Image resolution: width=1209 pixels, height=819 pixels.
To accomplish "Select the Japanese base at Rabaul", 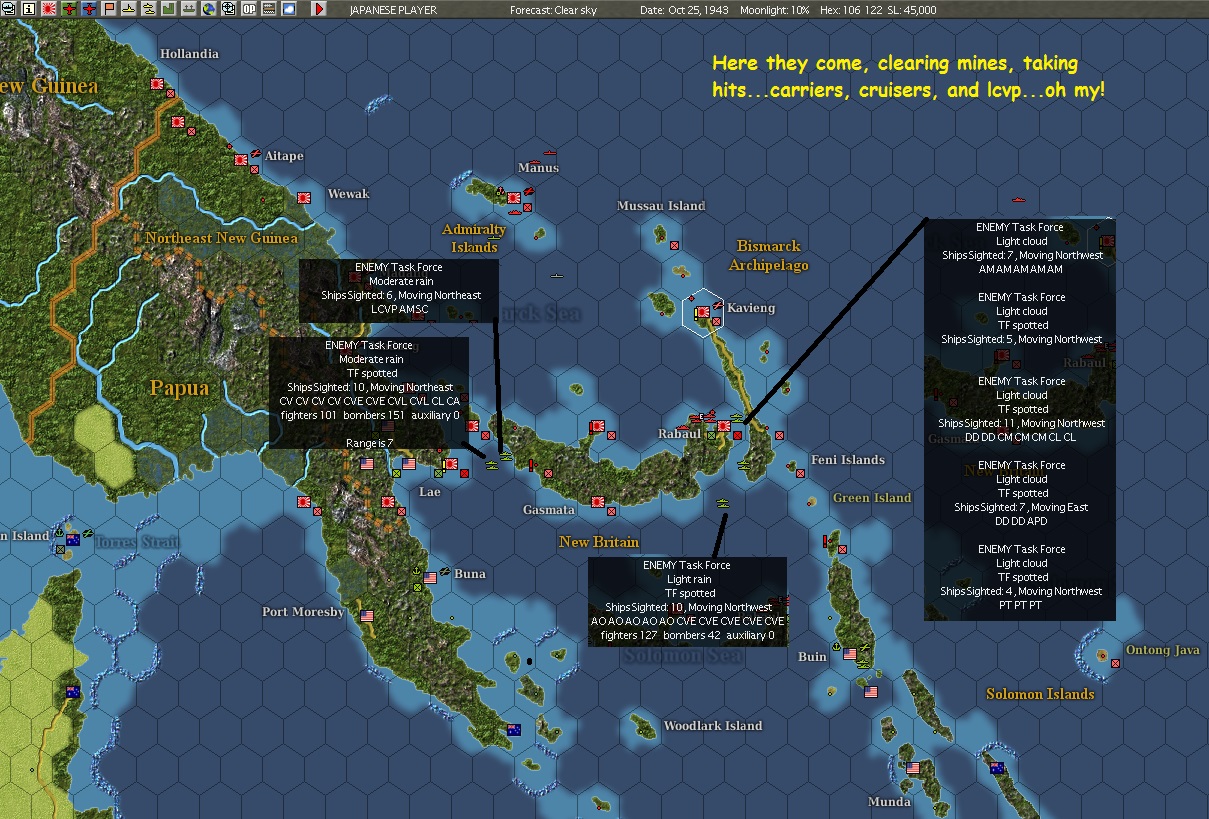I will (x=723, y=424).
